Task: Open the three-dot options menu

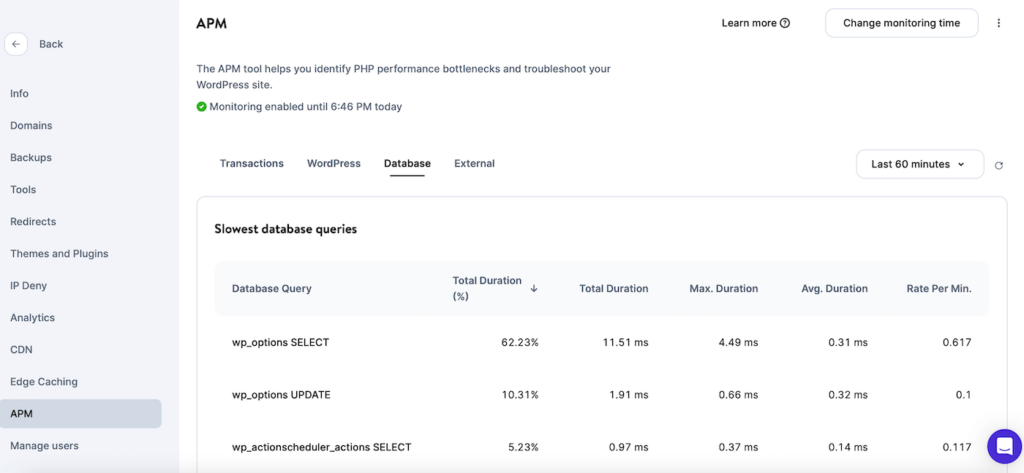Action: (x=998, y=23)
